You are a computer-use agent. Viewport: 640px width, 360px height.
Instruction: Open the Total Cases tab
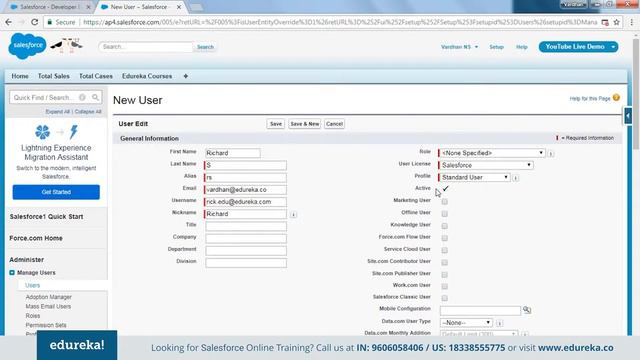[x=96, y=76]
